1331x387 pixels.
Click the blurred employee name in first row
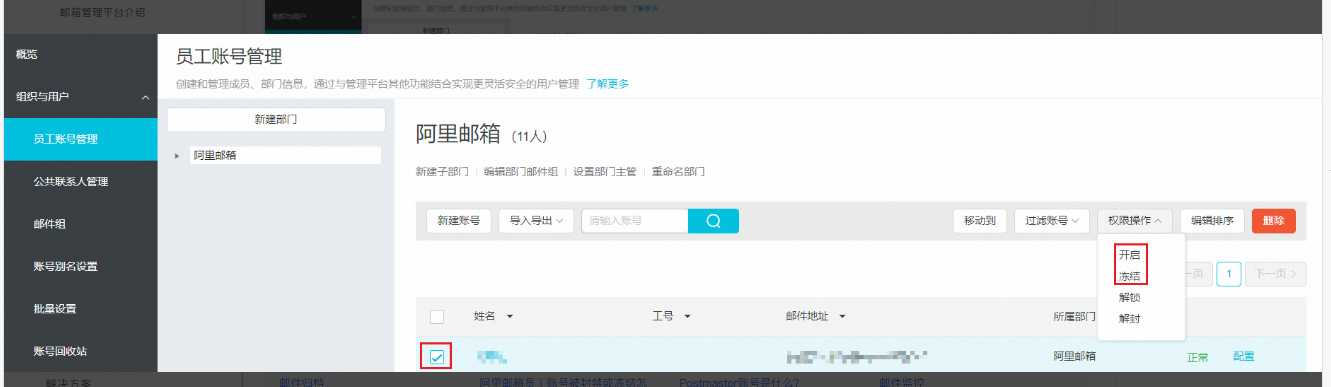click(492, 356)
